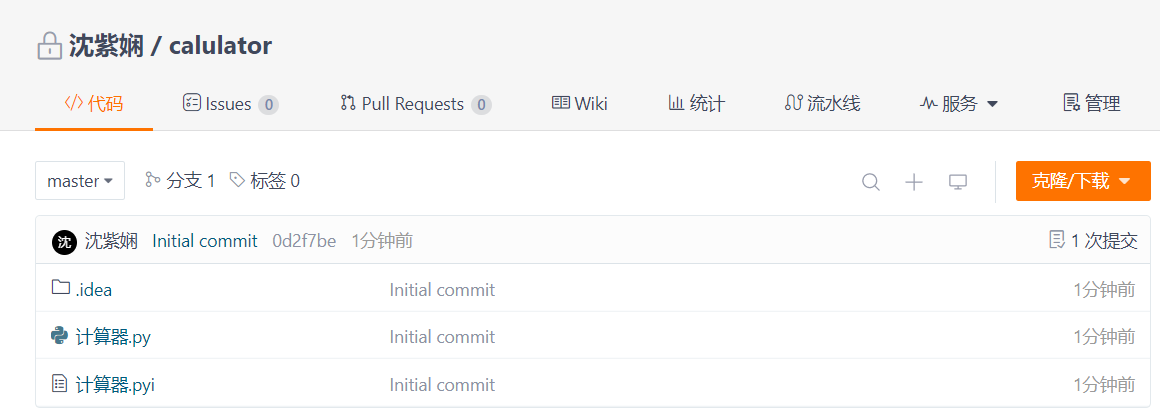Click the document icon for 计算器.pyi

(59, 384)
